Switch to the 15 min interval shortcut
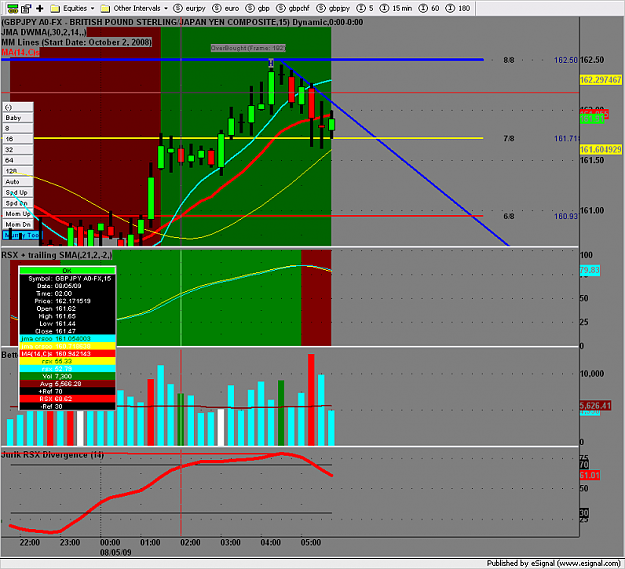The height and width of the screenshot is (569, 625). (x=396, y=8)
